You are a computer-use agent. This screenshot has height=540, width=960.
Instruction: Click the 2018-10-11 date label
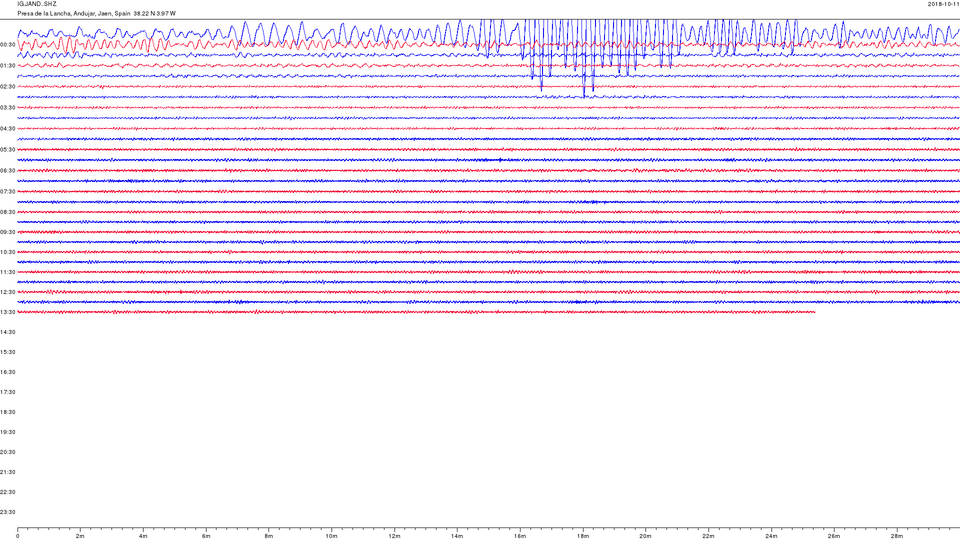click(943, 4)
